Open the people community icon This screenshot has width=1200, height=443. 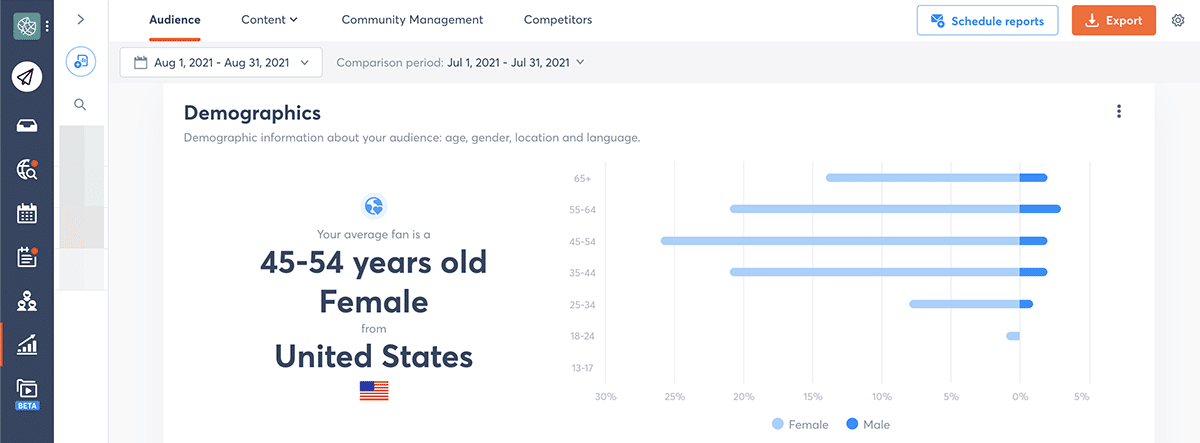pos(27,301)
